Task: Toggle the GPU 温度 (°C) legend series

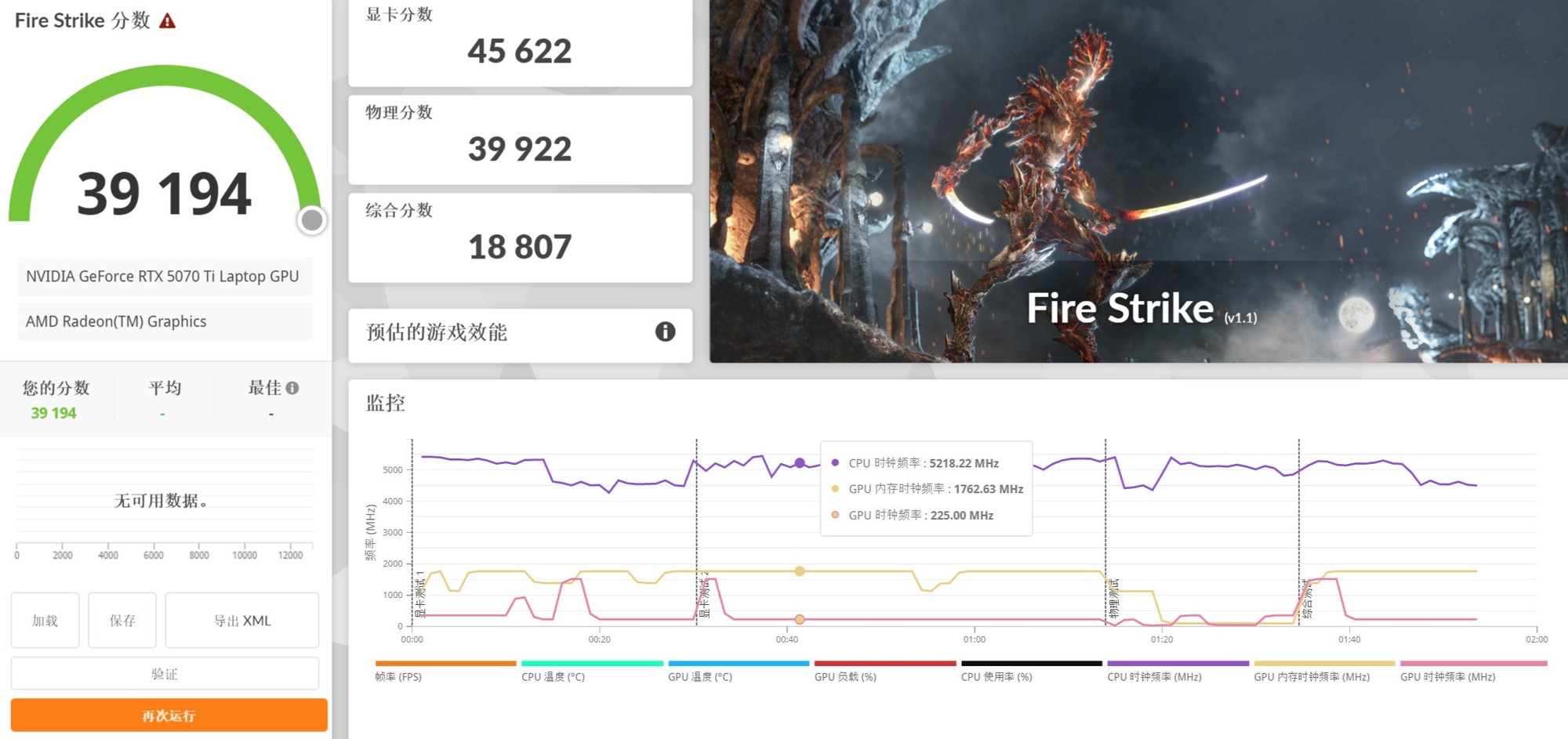Action: coord(739,672)
